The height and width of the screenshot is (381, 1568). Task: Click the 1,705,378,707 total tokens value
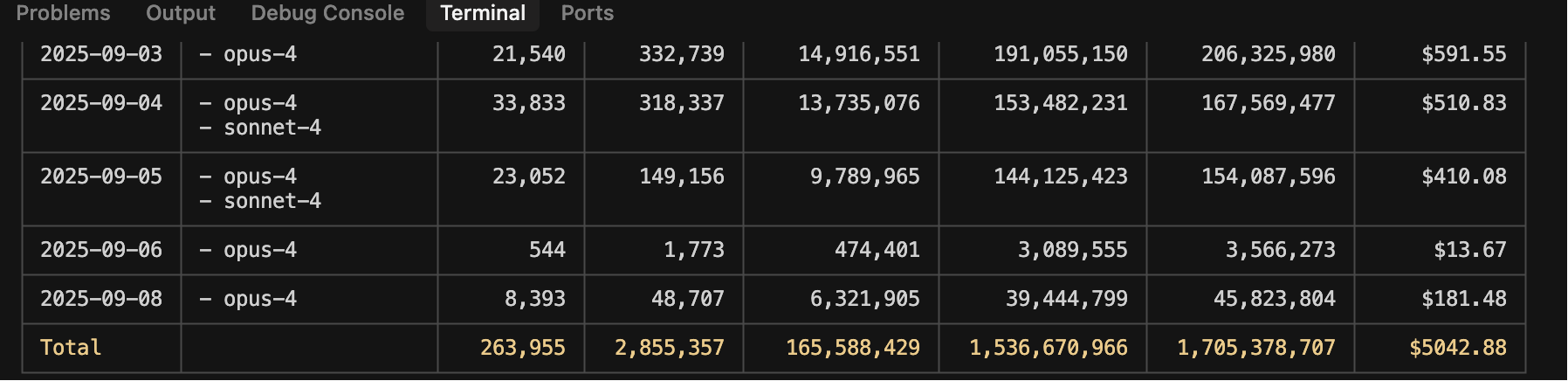click(1256, 348)
